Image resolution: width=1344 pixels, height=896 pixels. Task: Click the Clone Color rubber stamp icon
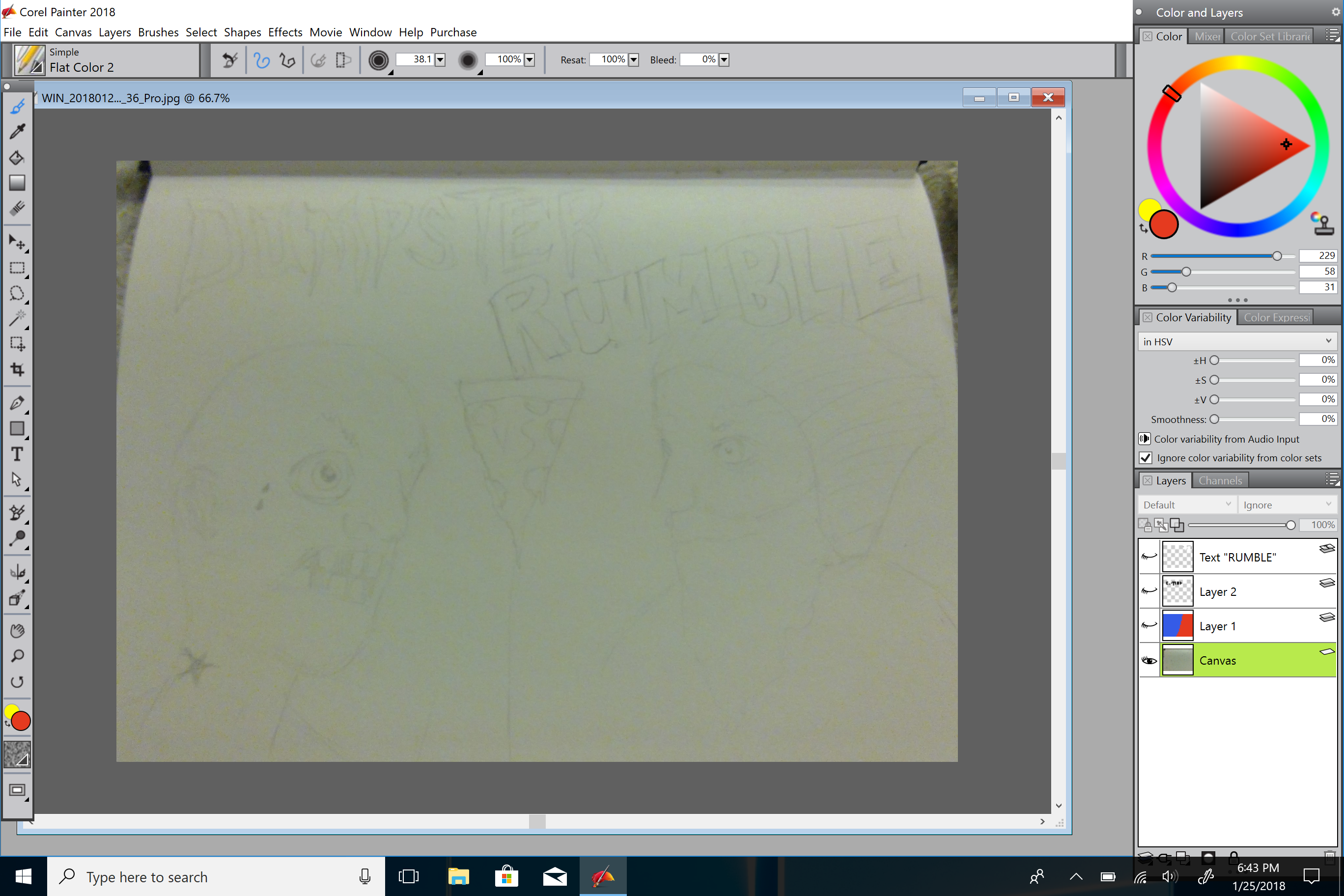1323,224
